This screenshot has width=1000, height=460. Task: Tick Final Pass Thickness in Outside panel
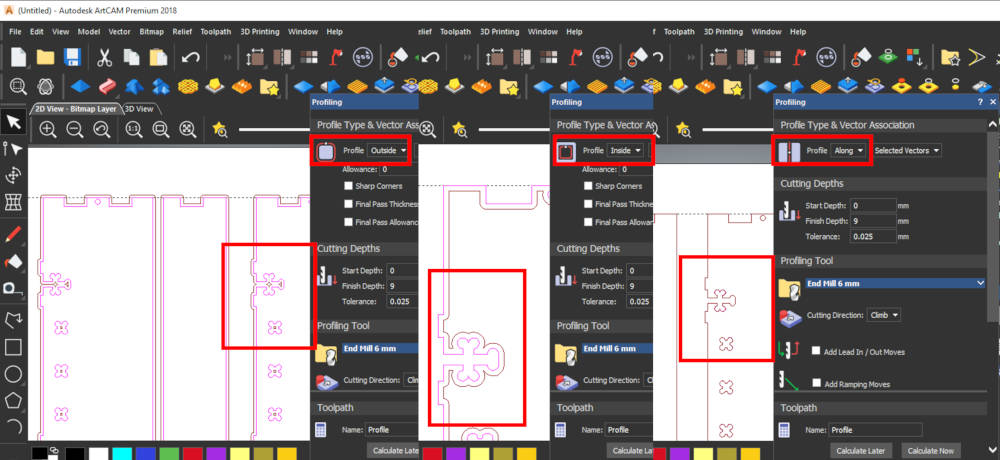[x=348, y=204]
